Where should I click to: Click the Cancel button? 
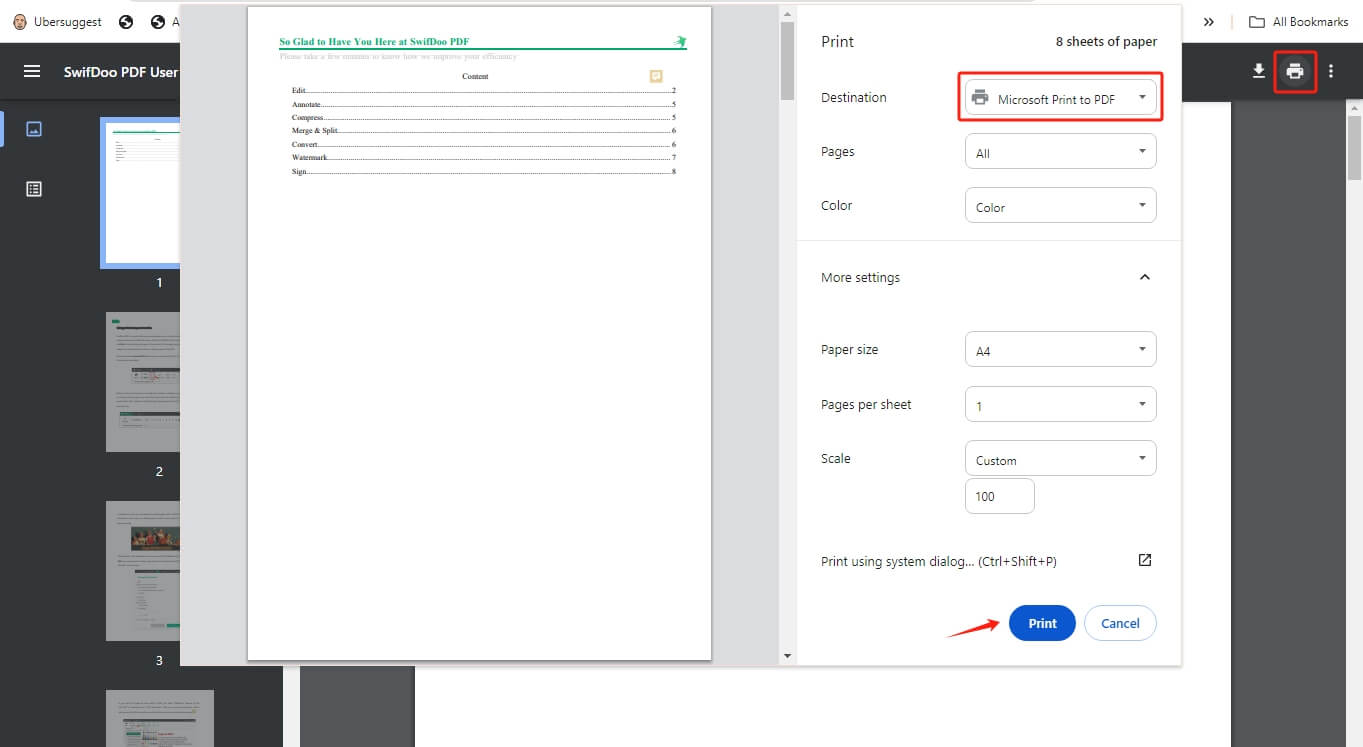click(x=1120, y=623)
